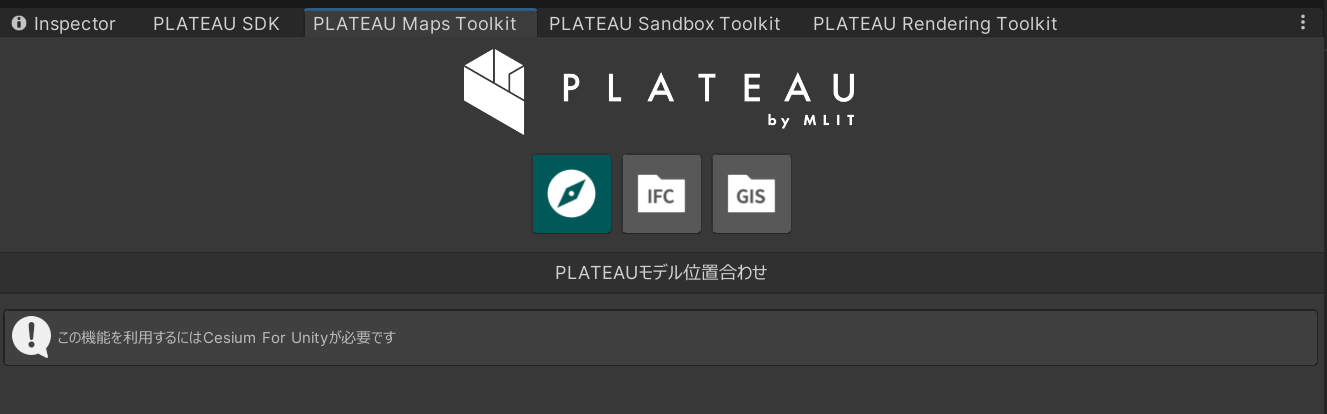Screen dimensions: 1327x414
Task: Open the IFC folder import tool
Action: click(x=661, y=194)
